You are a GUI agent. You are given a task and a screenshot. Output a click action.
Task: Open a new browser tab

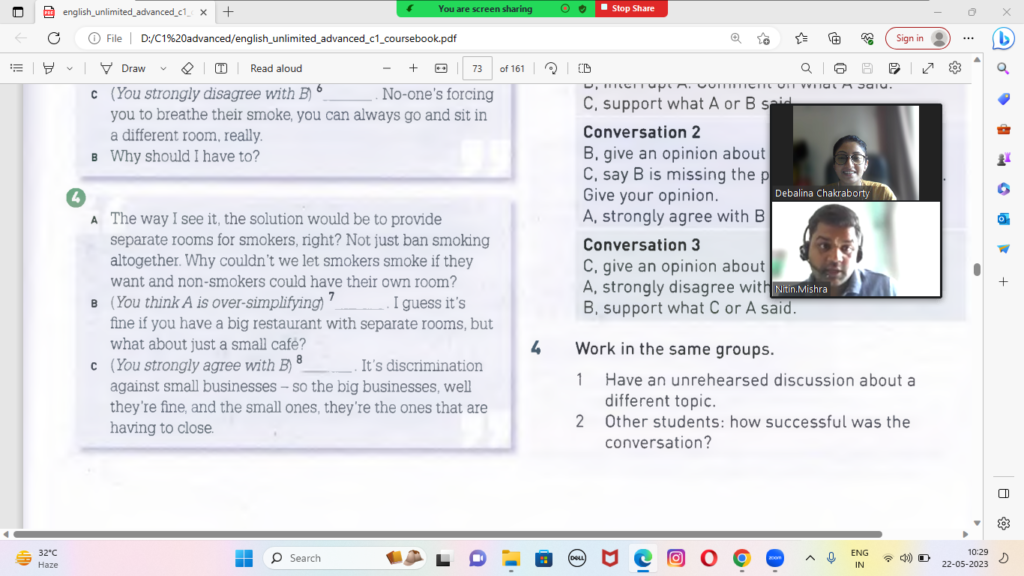228,12
